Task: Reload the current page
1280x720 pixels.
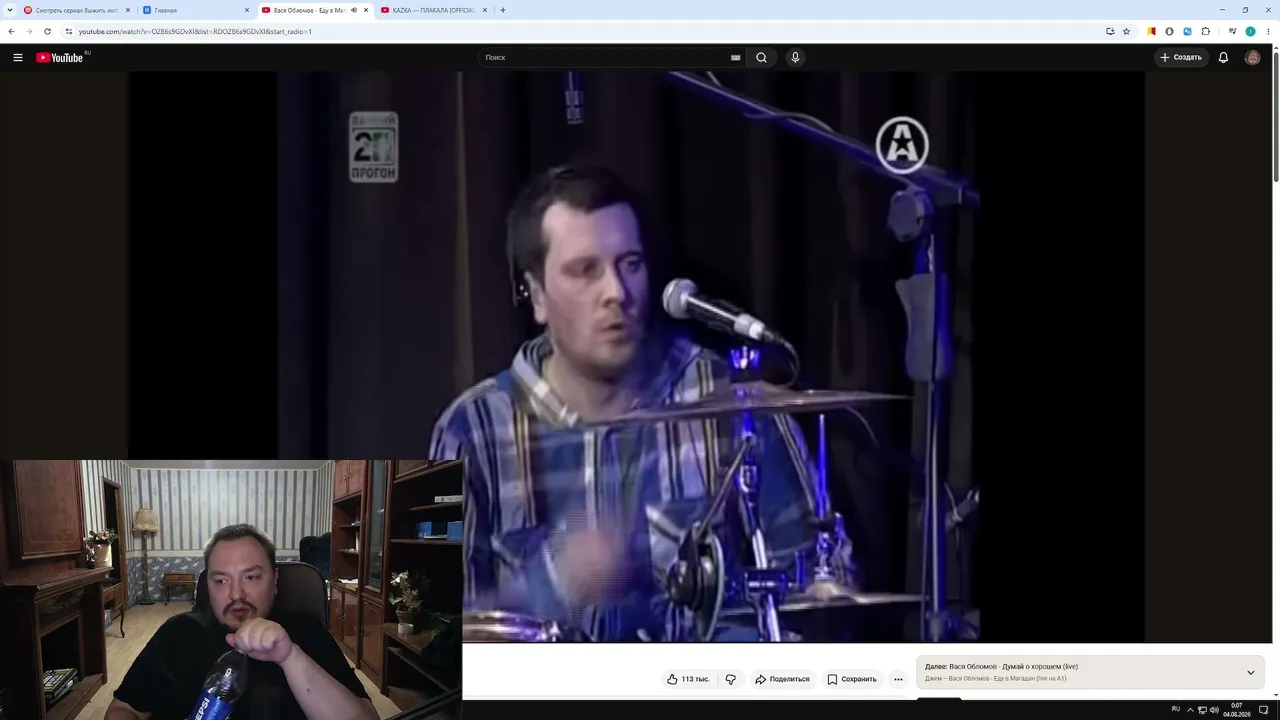Action: coord(47,31)
